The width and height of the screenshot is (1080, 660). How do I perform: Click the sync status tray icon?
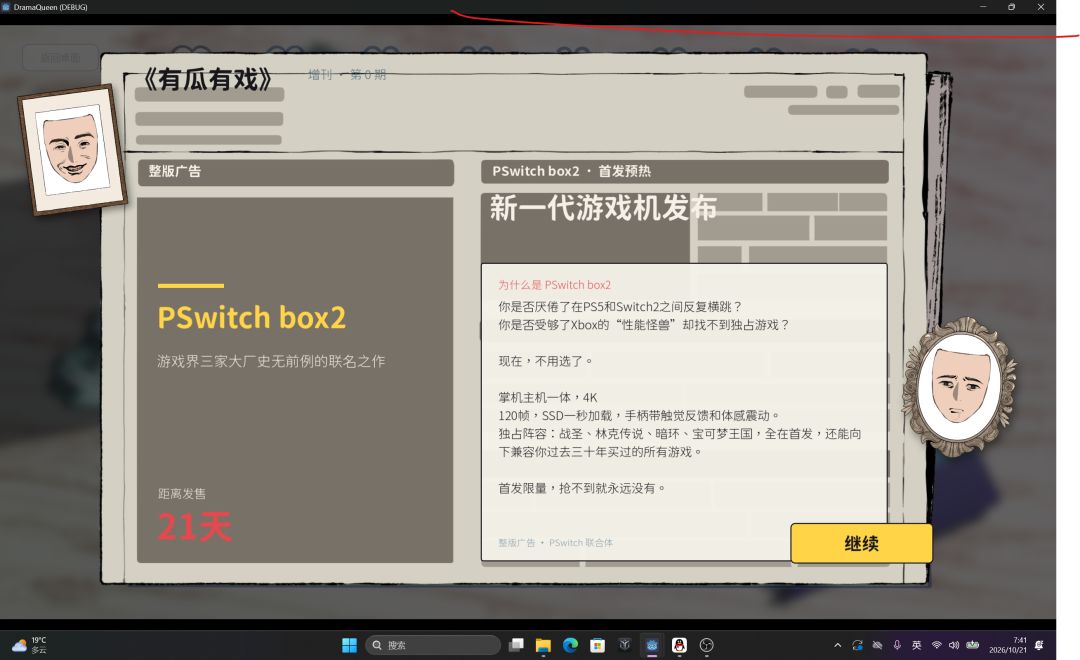point(858,646)
